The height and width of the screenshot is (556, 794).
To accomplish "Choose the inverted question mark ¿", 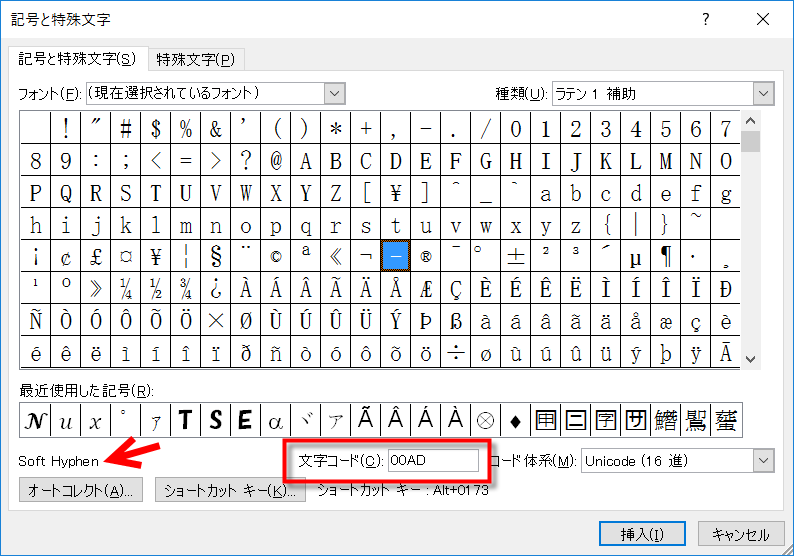I will tap(215, 289).
